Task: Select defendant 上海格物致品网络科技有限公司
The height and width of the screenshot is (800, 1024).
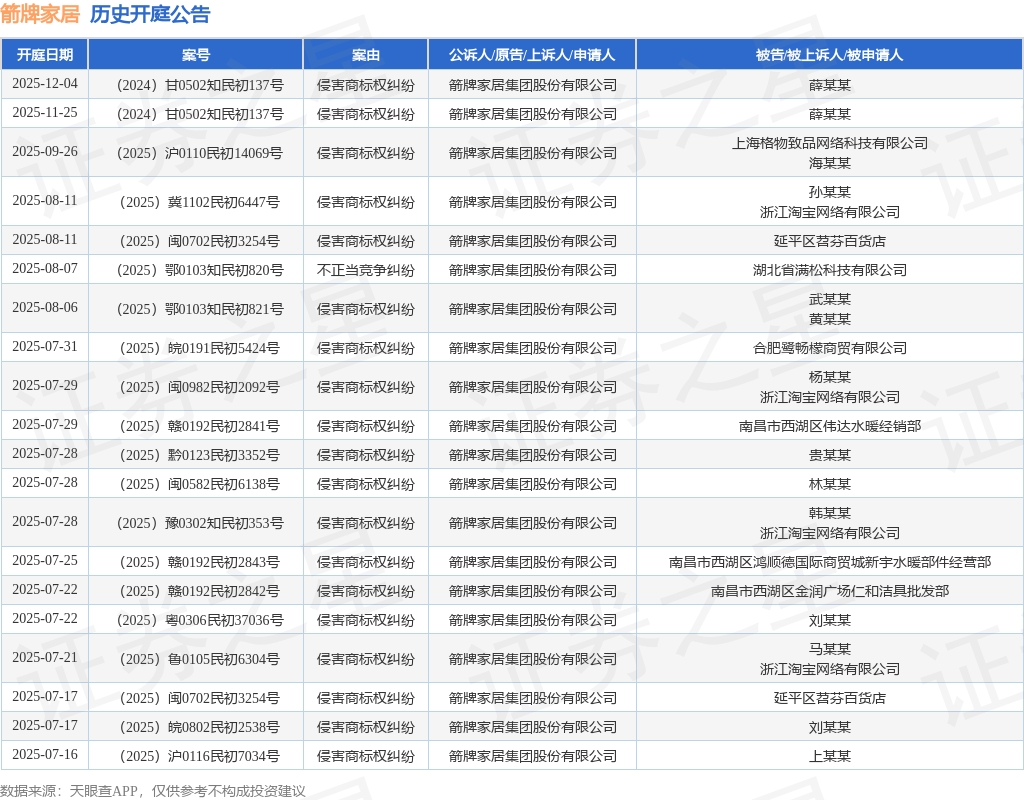Action: pyautogui.click(x=829, y=143)
